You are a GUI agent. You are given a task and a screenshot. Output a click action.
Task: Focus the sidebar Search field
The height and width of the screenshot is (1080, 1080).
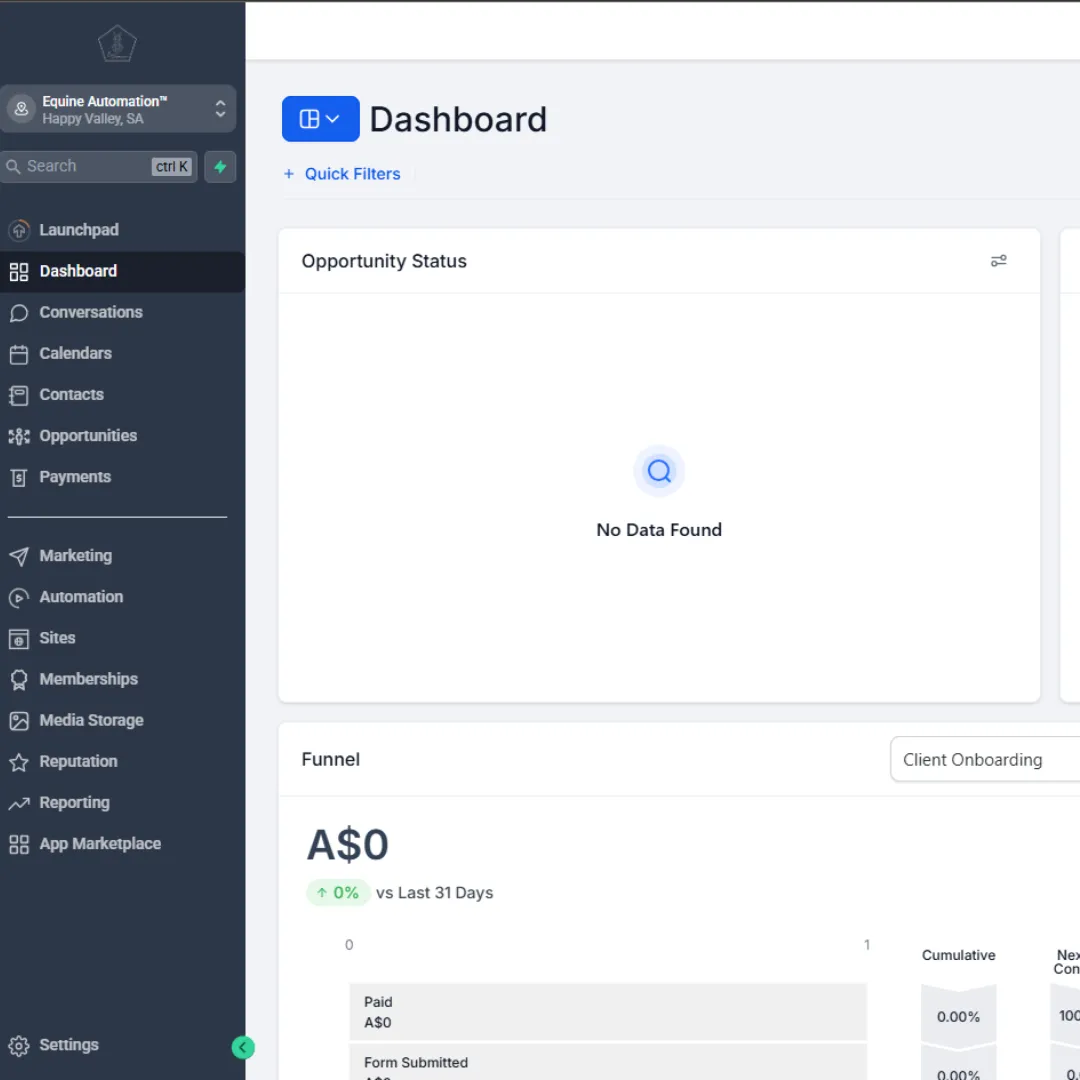point(98,167)
